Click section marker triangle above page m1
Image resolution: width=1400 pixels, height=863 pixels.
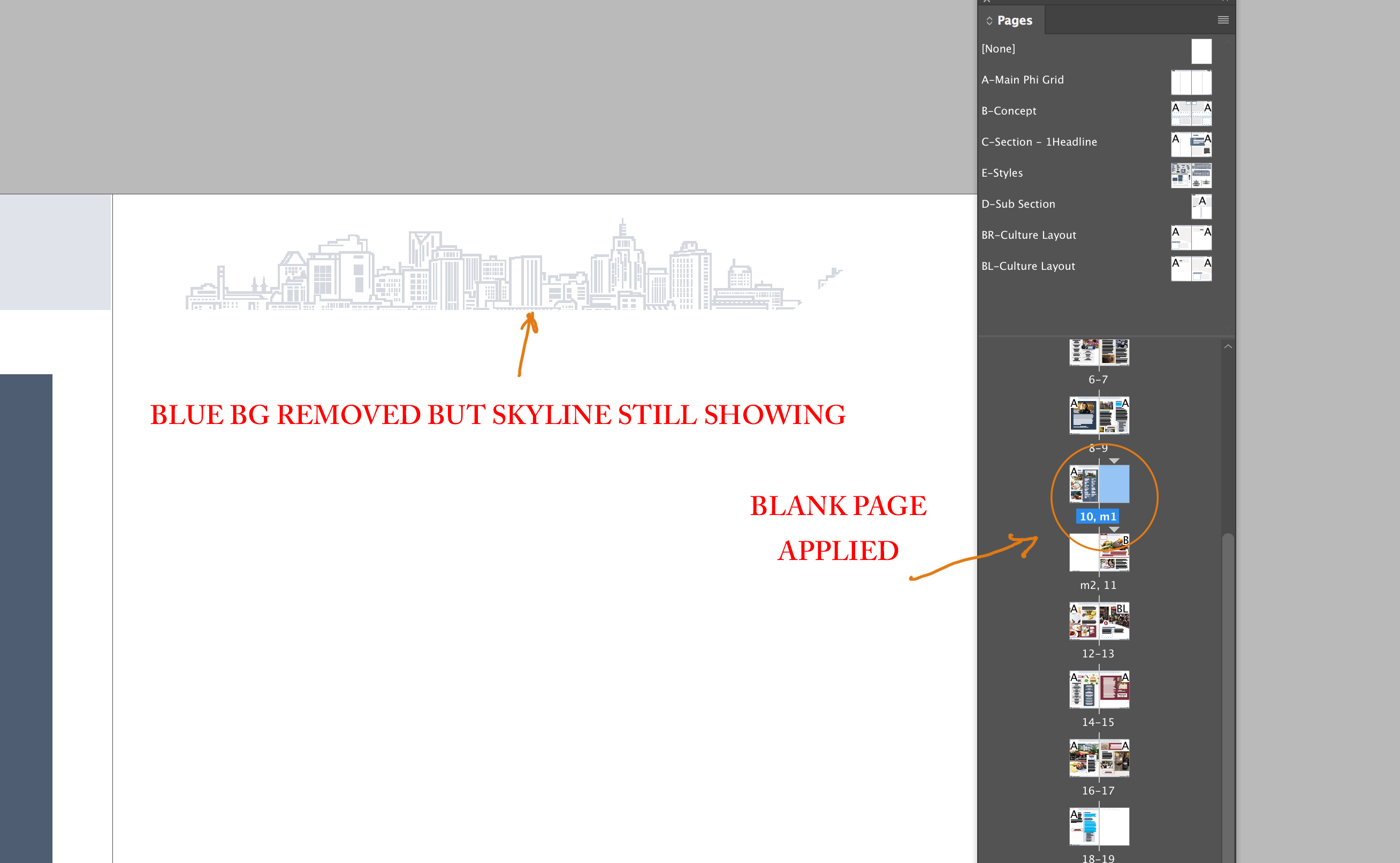1114,460
